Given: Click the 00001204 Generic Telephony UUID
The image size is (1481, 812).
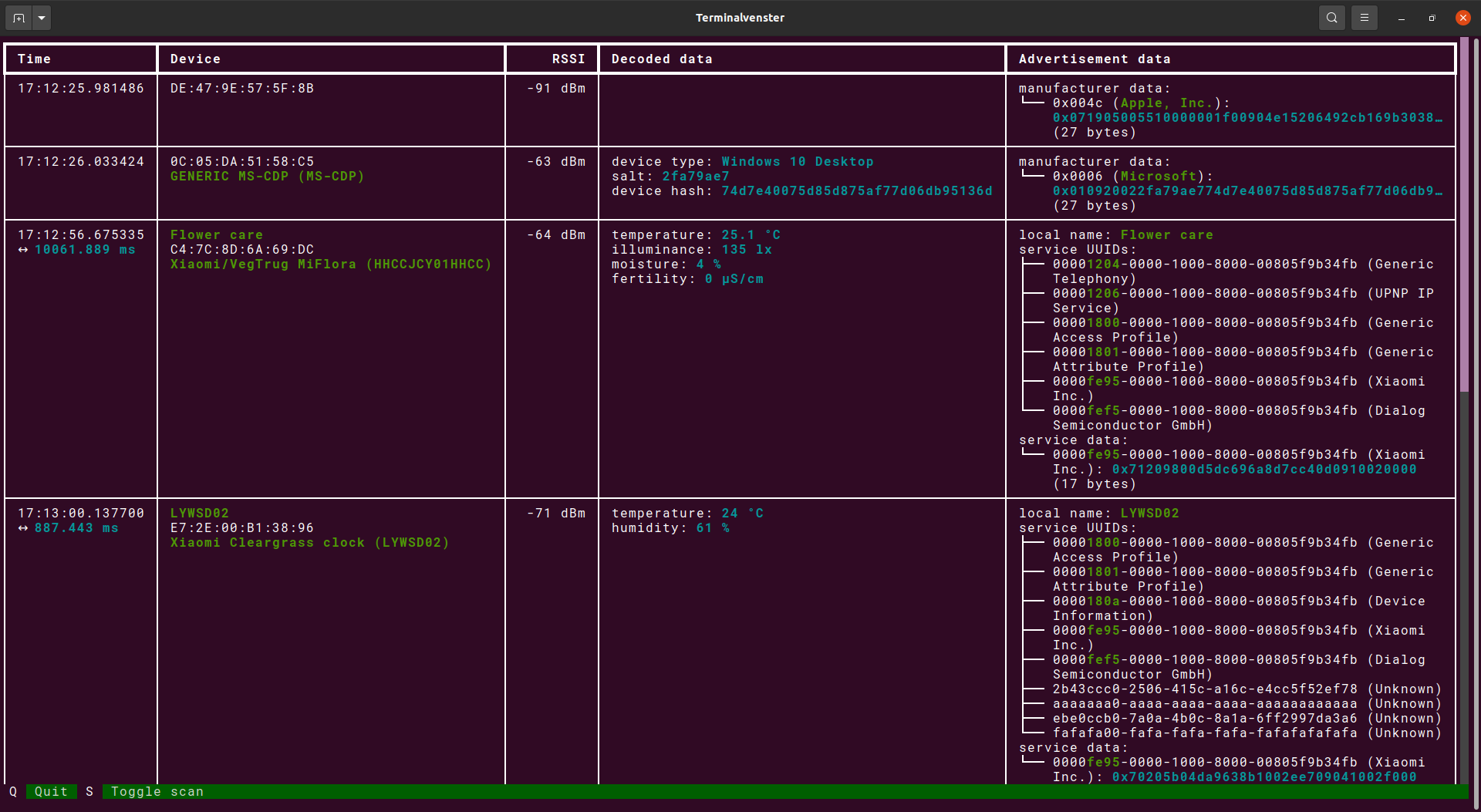Looking at the screenshot, I should click(1243, 271).
